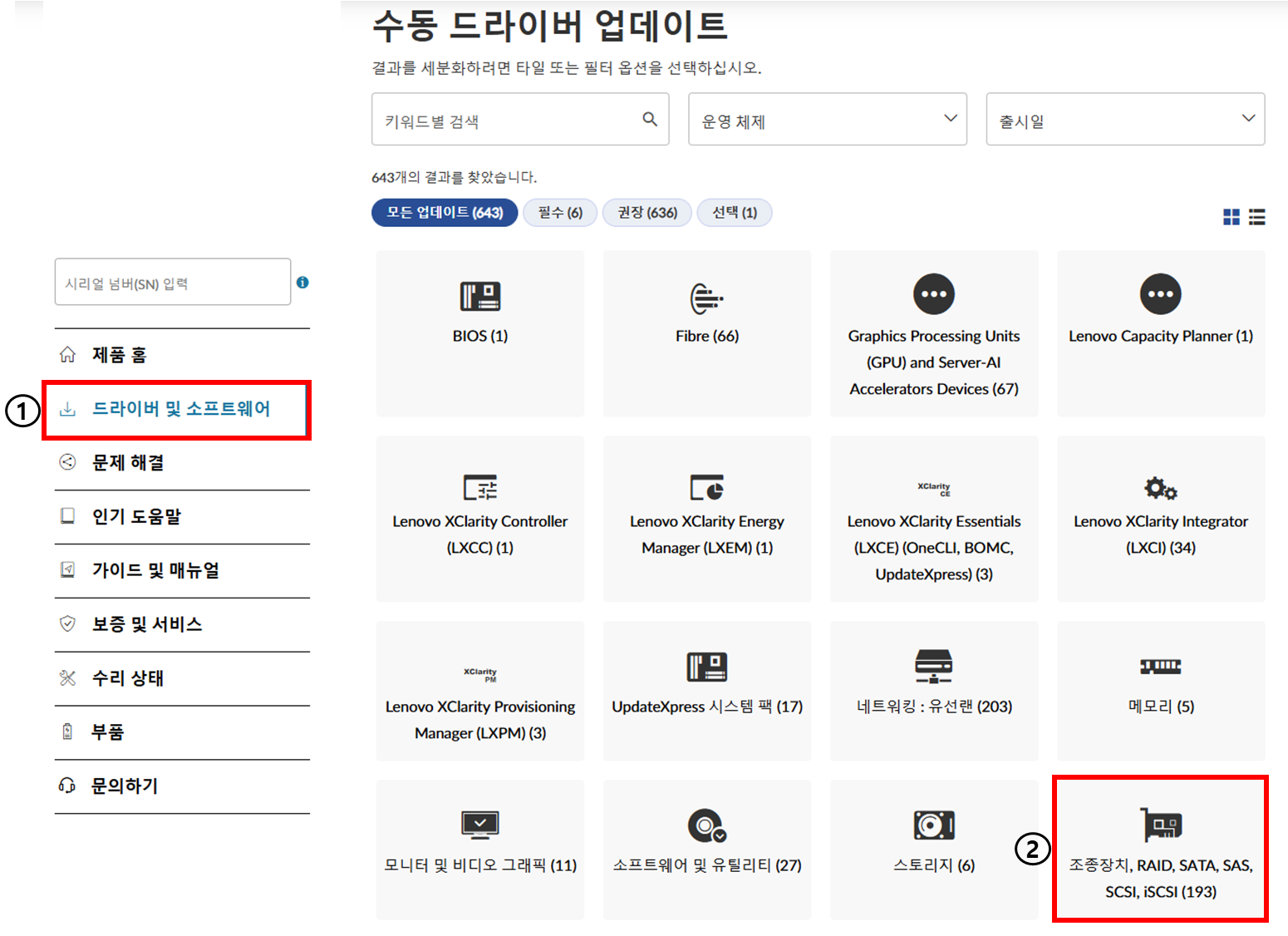The image size is (1288, 936).
Task: Open 드라이버 및 소프트웨어 in sidebar
Action: pyautogui.click(x=182, y=409)
